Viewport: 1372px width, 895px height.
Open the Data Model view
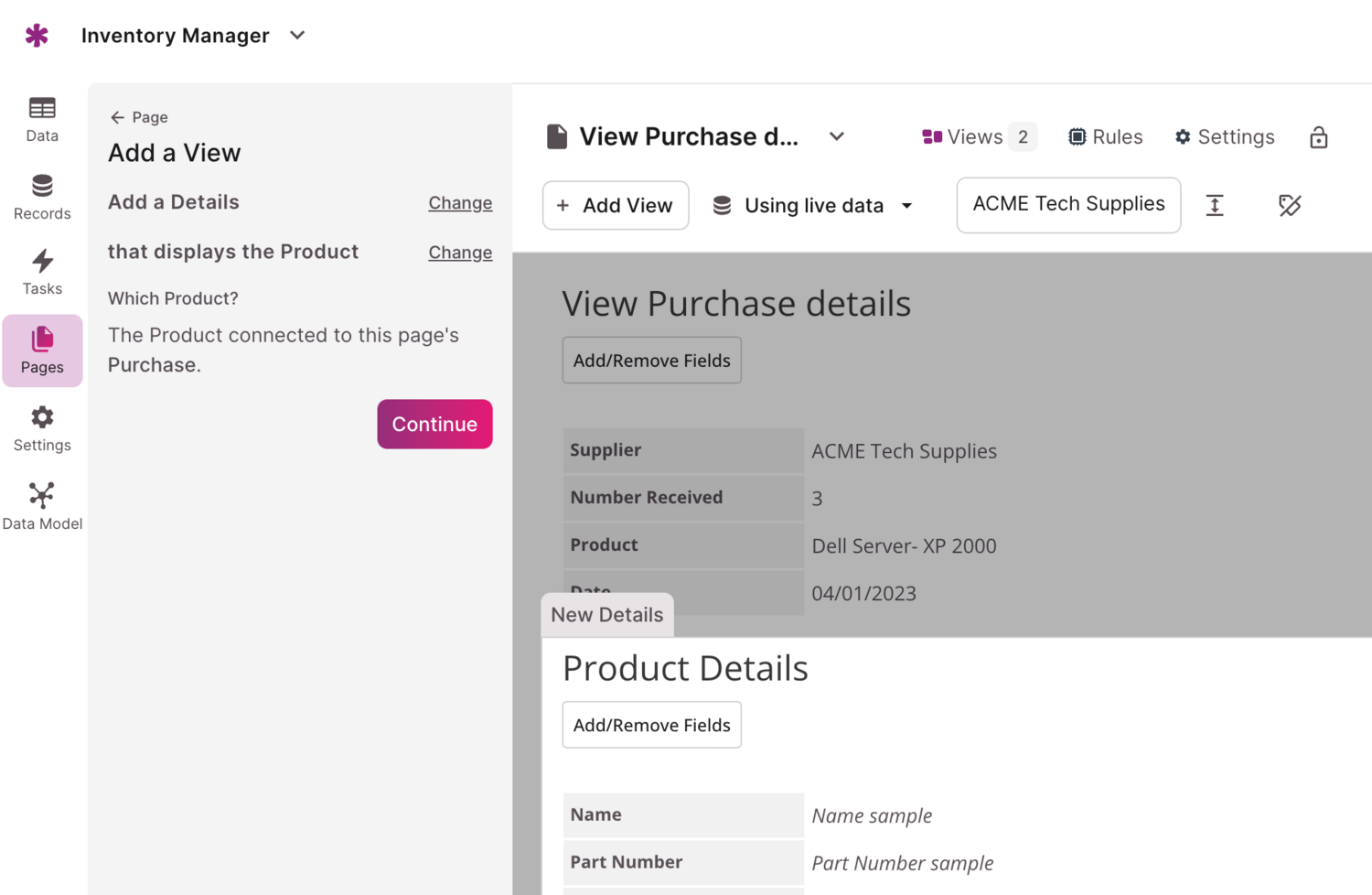click(x=42, y=506)
